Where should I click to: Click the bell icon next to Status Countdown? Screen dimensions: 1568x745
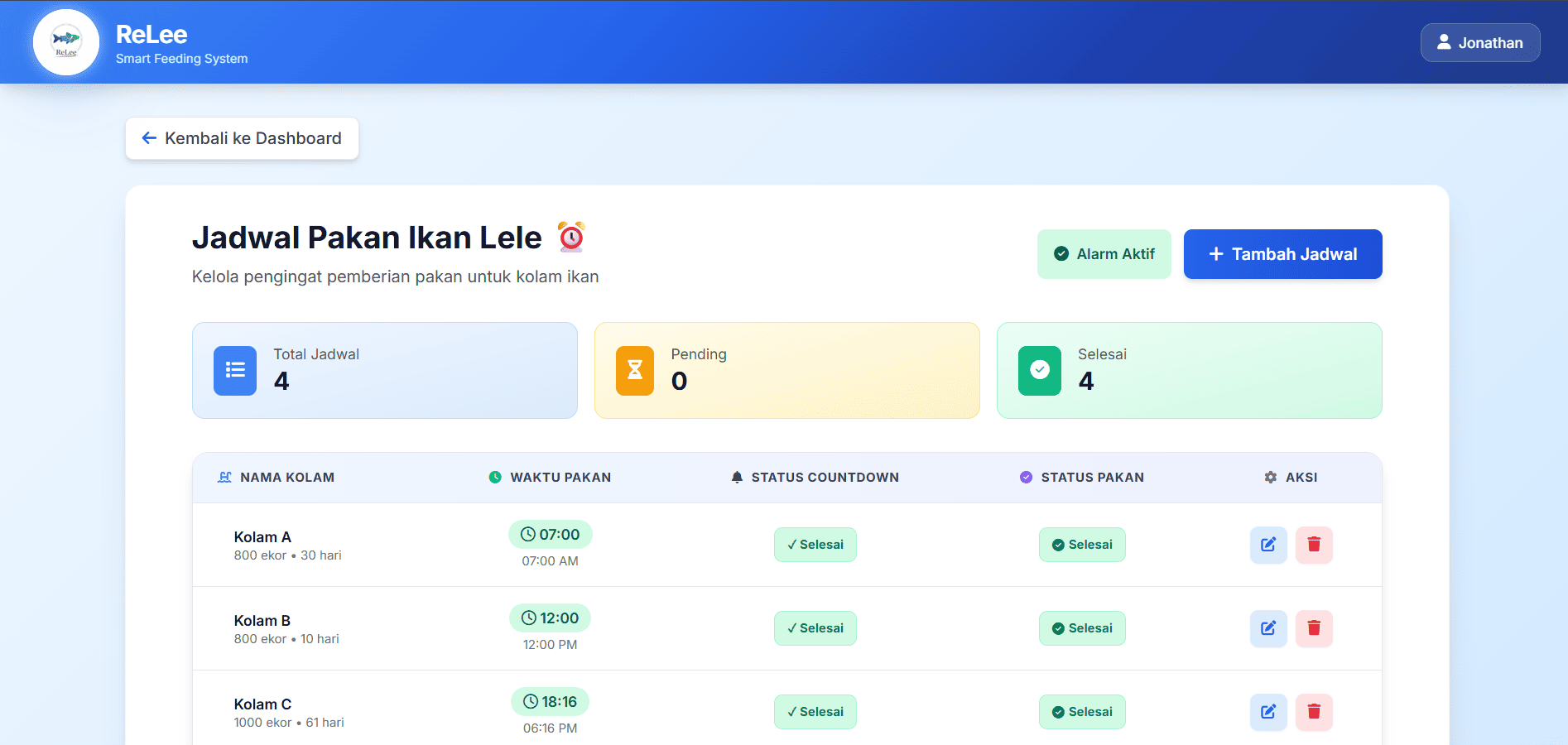click(x=736, y=477)
